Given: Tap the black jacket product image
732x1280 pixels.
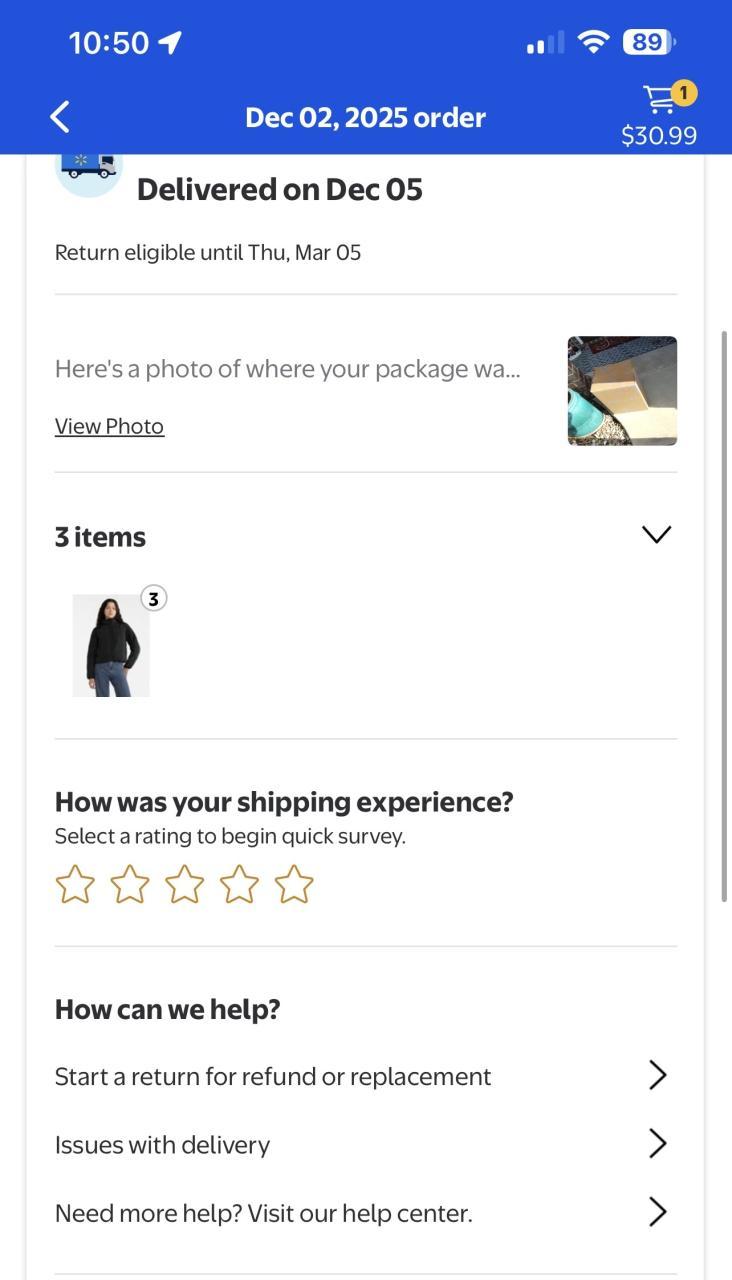Looking at the screenshot, I should (111, 645).
